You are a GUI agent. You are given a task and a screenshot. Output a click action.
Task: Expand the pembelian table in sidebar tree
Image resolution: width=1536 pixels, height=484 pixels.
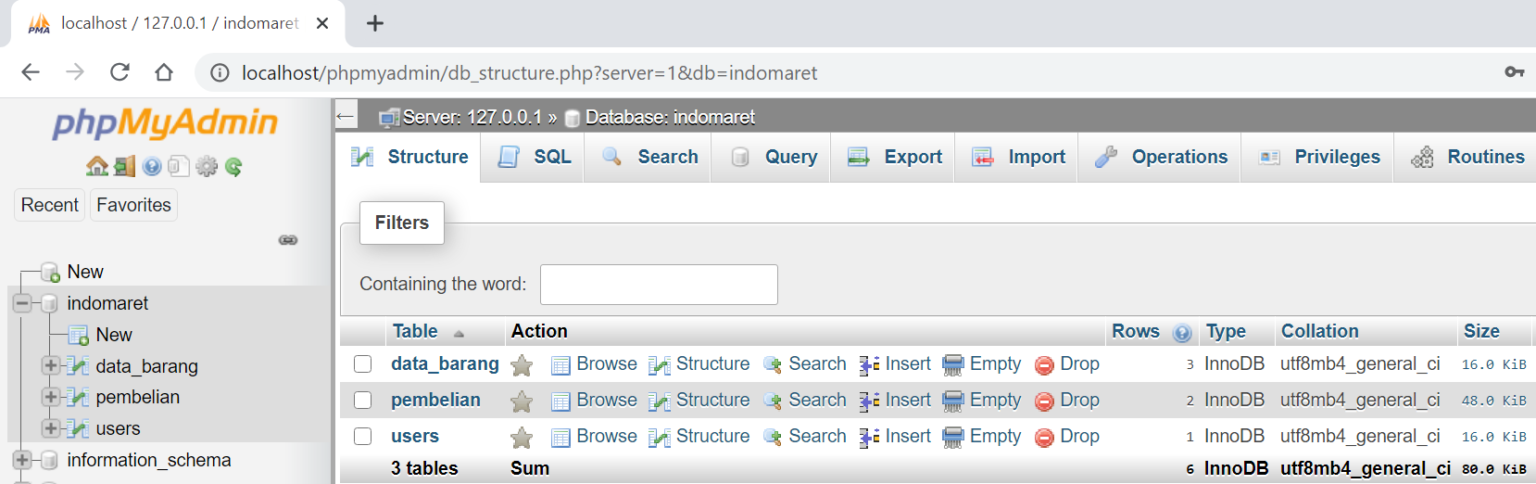[x=50, y=397]
